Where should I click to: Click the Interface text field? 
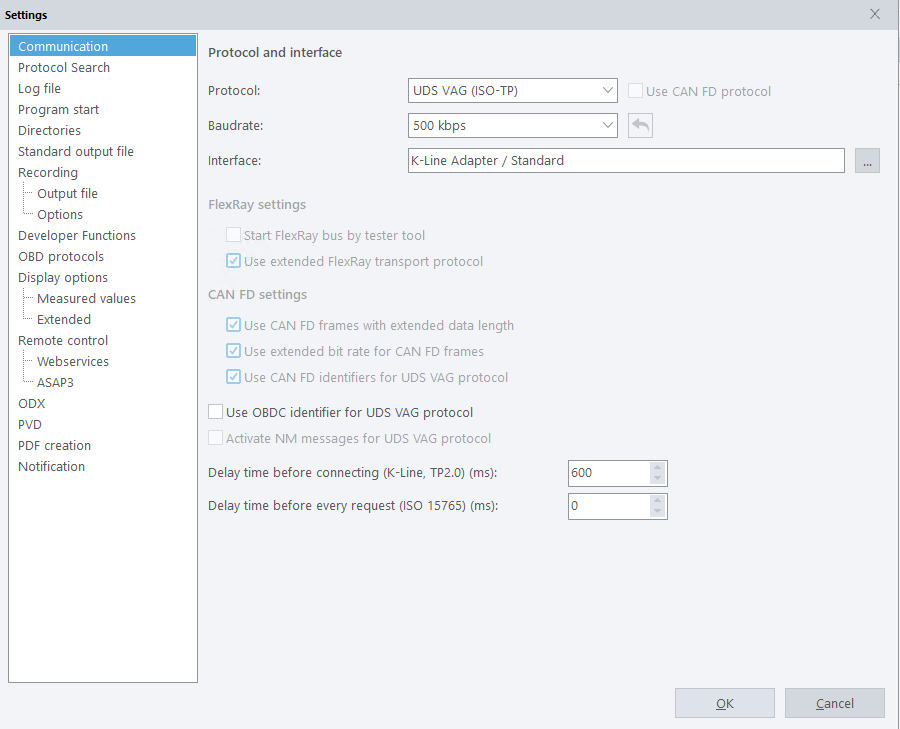click(626, 161)
